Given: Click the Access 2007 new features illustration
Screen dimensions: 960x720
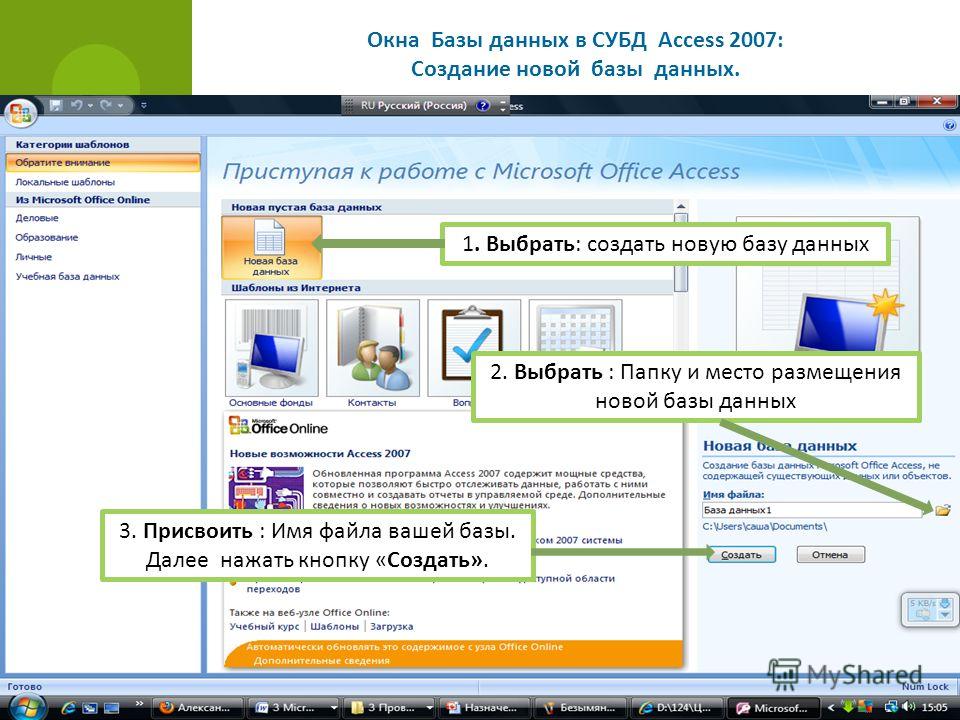Looking at the screenshot, I should [266, 488].
